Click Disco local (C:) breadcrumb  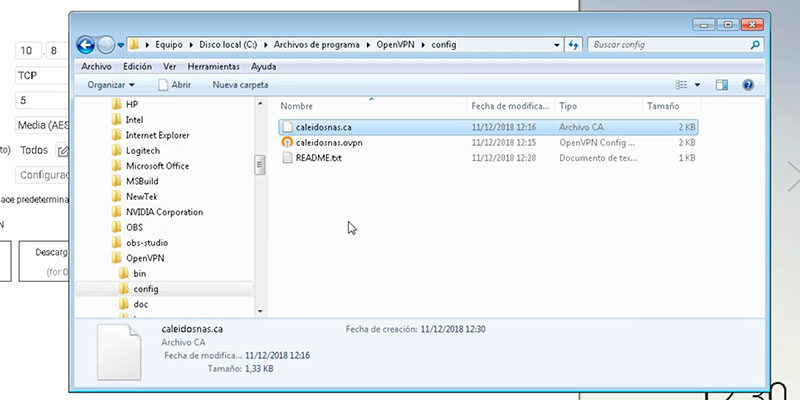point(228,45)
